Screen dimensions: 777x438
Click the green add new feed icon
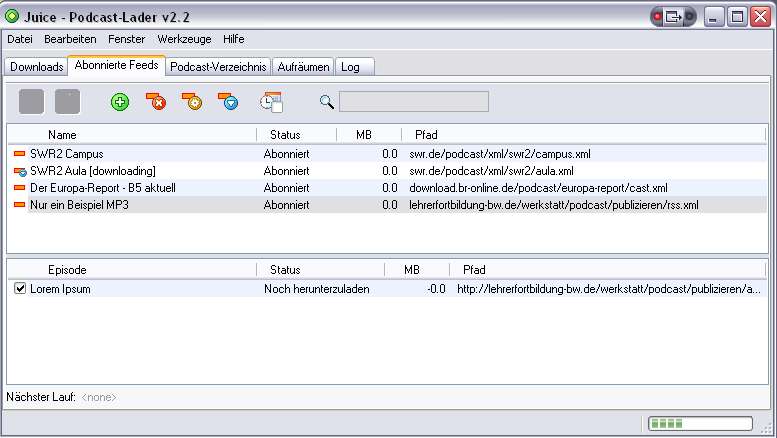pos(120,101)
